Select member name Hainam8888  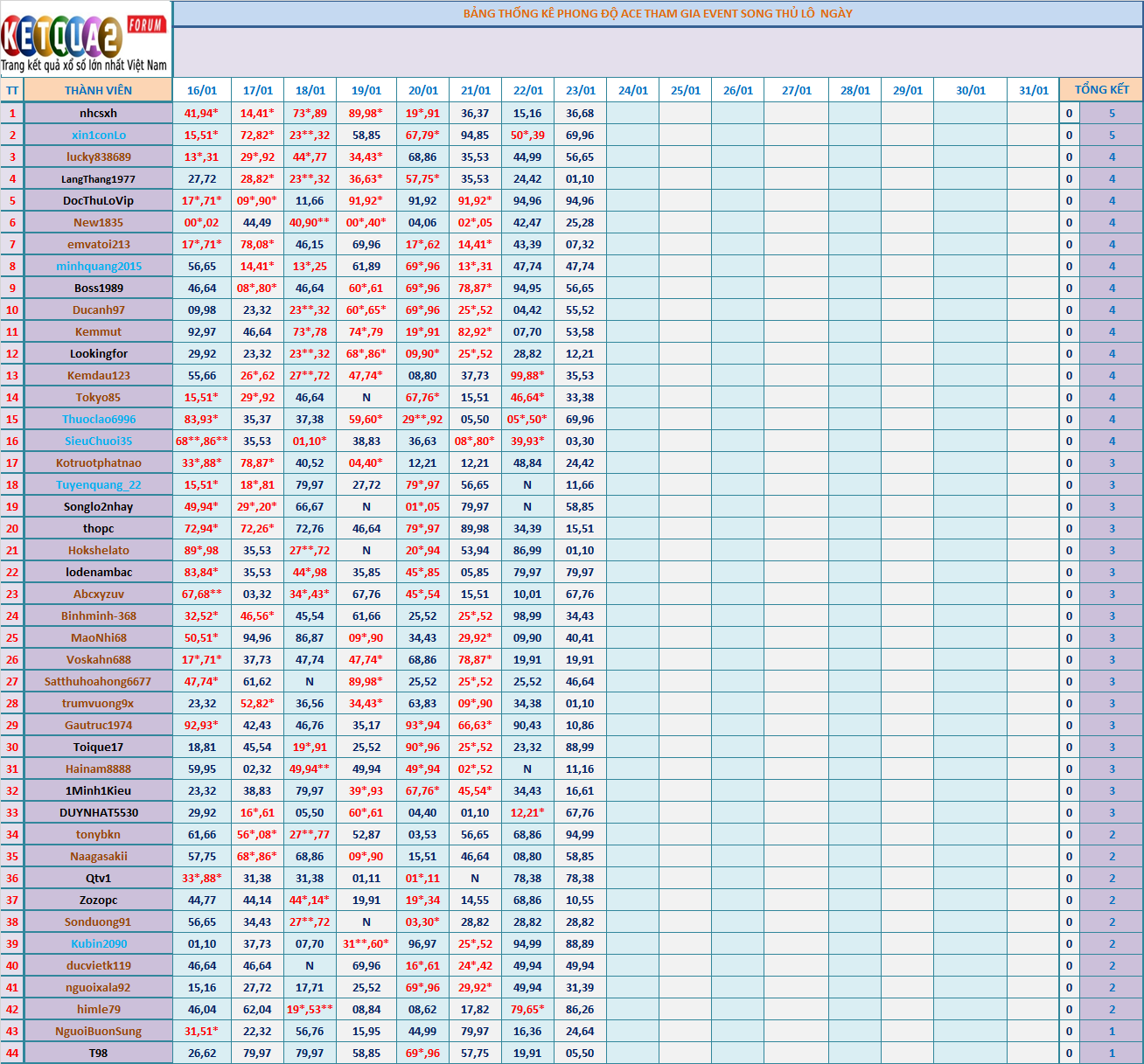pyautogui.click(x=98, y=768)
